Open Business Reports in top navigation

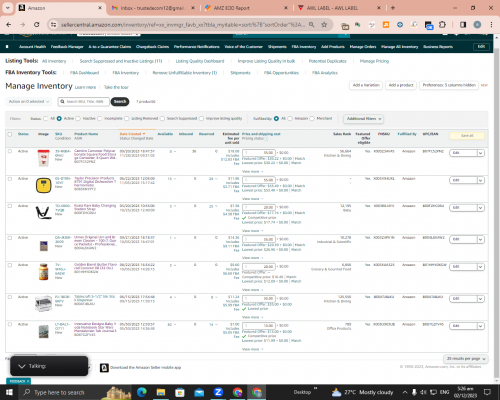[438, 47]
